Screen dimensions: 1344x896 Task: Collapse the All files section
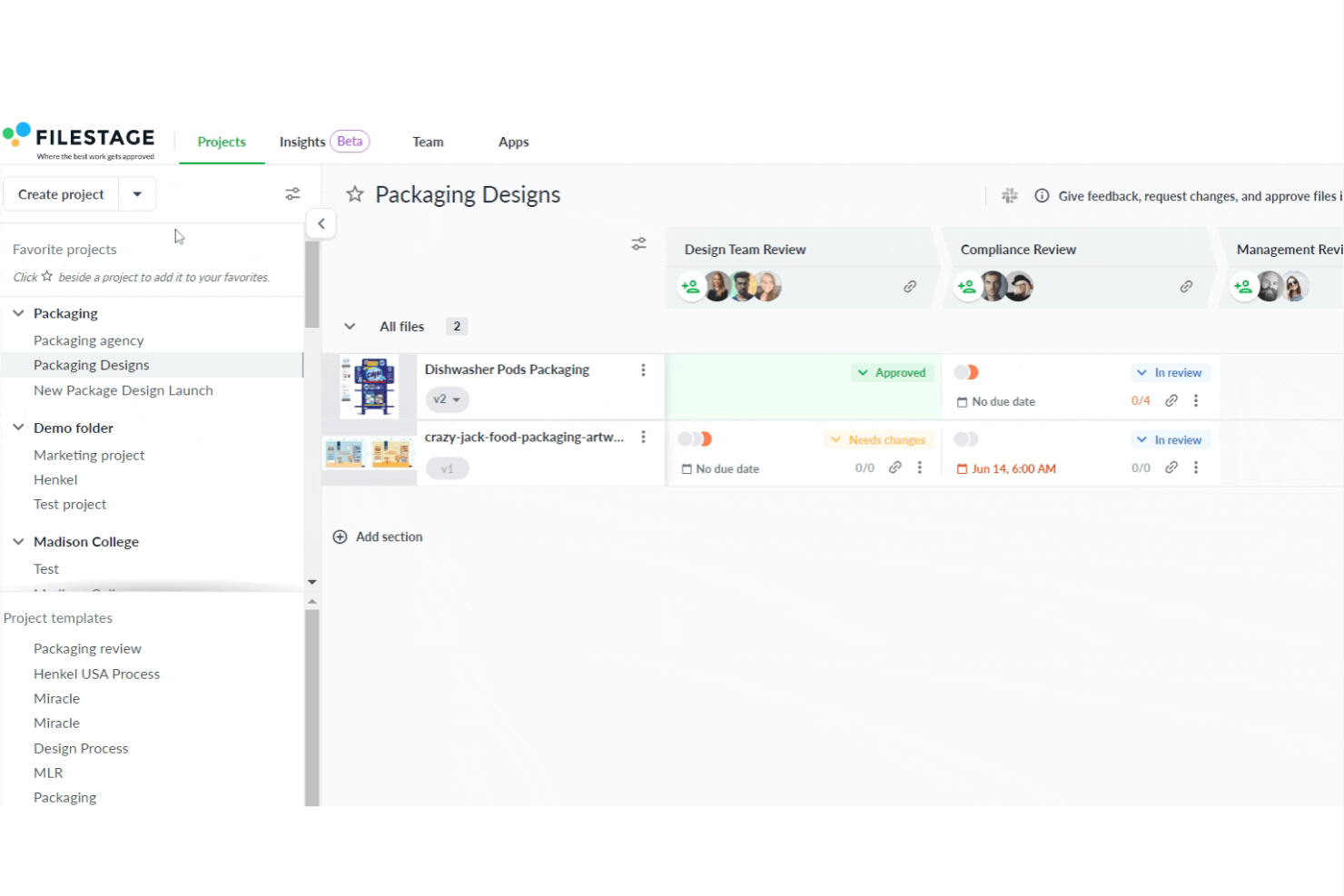coord(350,326)
